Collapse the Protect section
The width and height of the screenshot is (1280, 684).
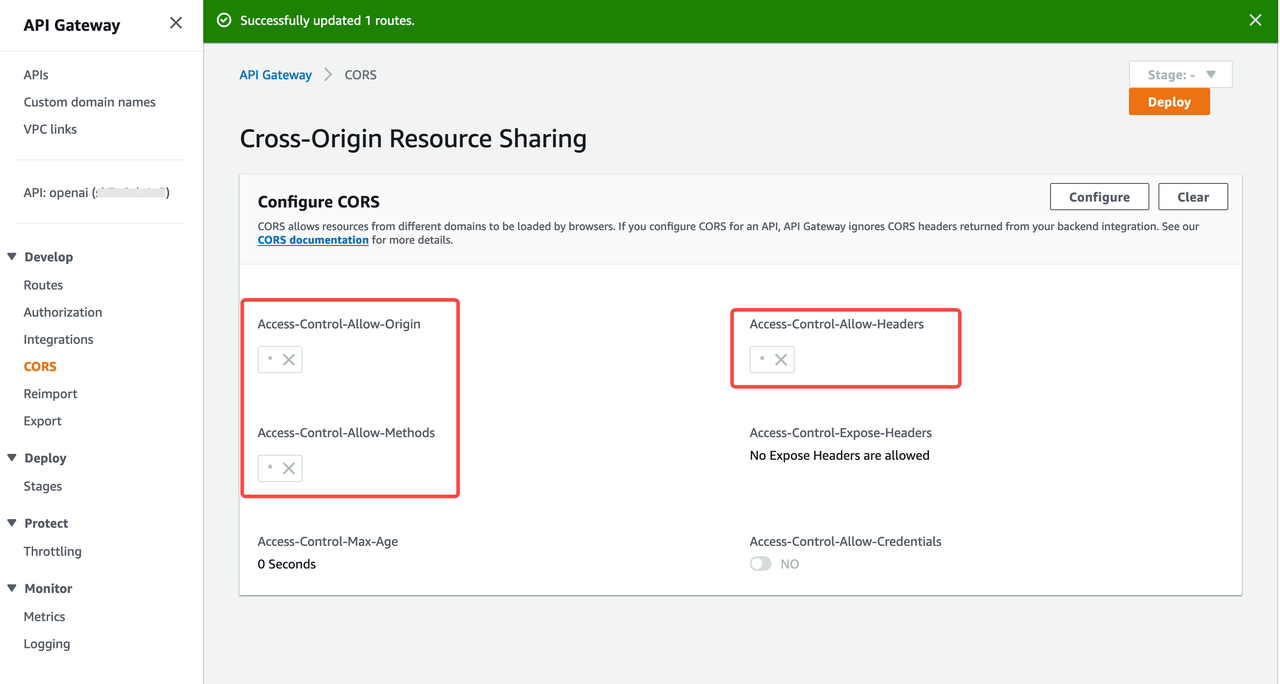point(12,523)
